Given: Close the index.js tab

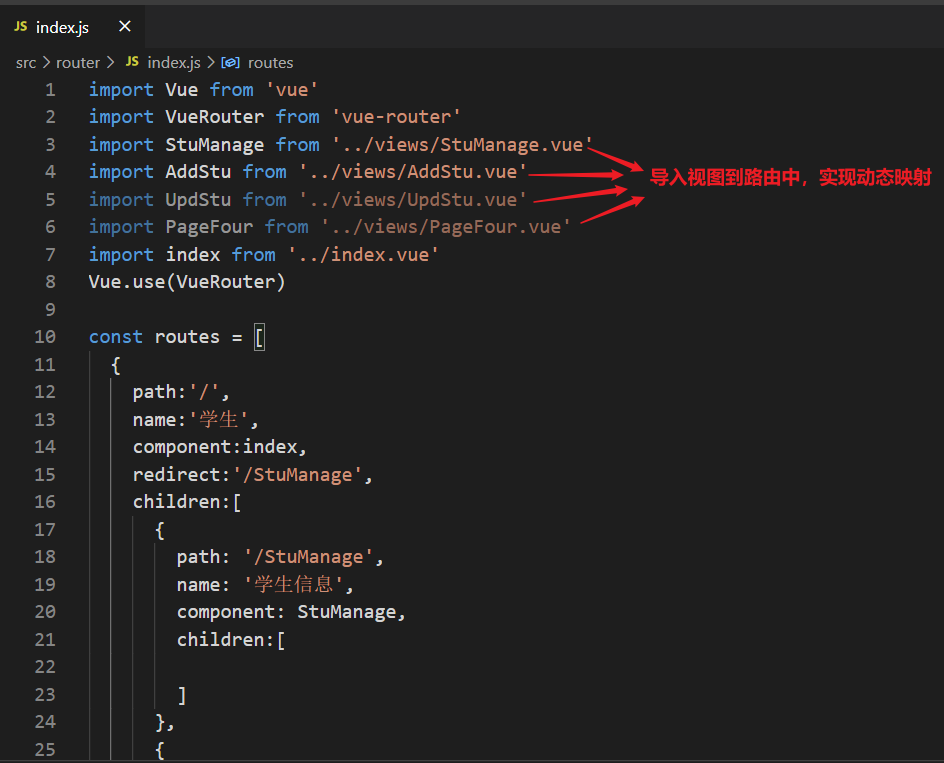Looking at the screenshot, I should tap(124, 28).
